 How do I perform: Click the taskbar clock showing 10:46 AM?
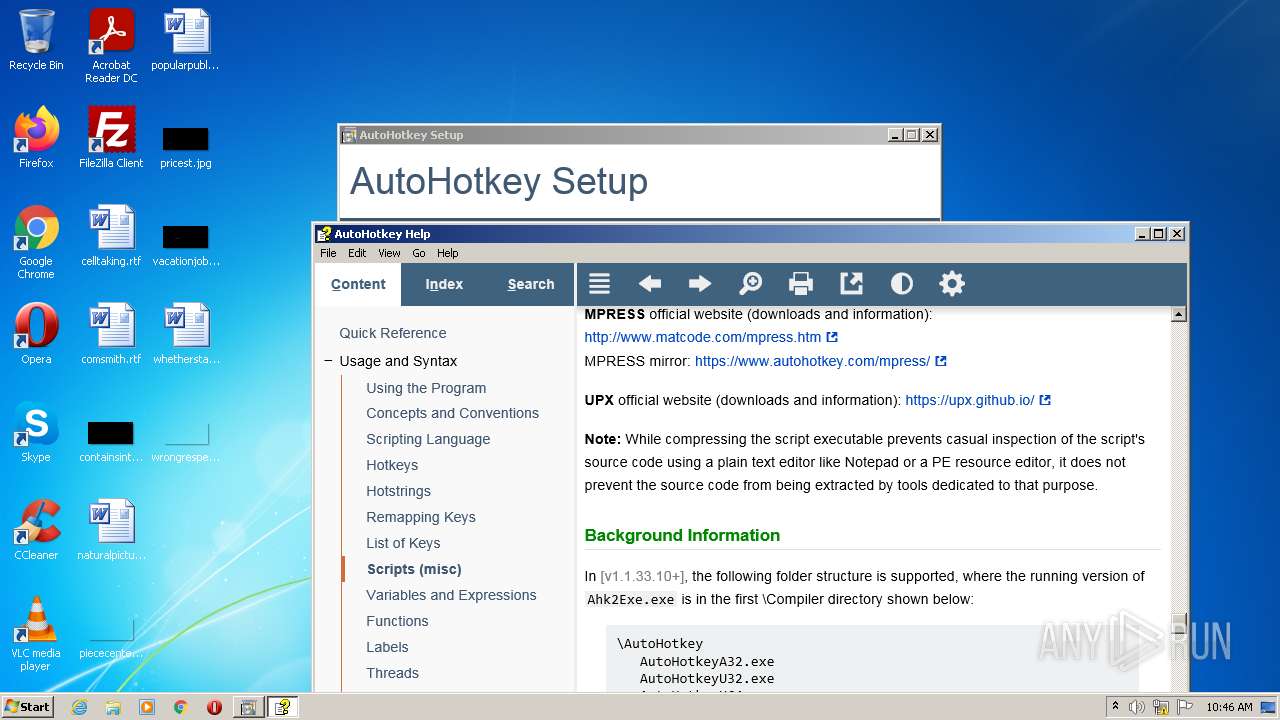click(x=1229, y=707)
